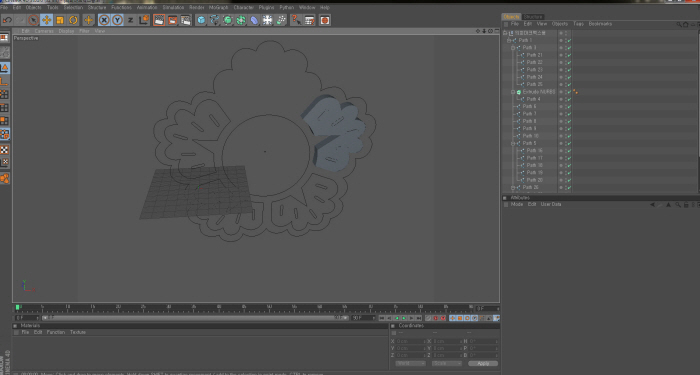
Task: Collapse the Path 1 tree node
Action: [508, 40]
